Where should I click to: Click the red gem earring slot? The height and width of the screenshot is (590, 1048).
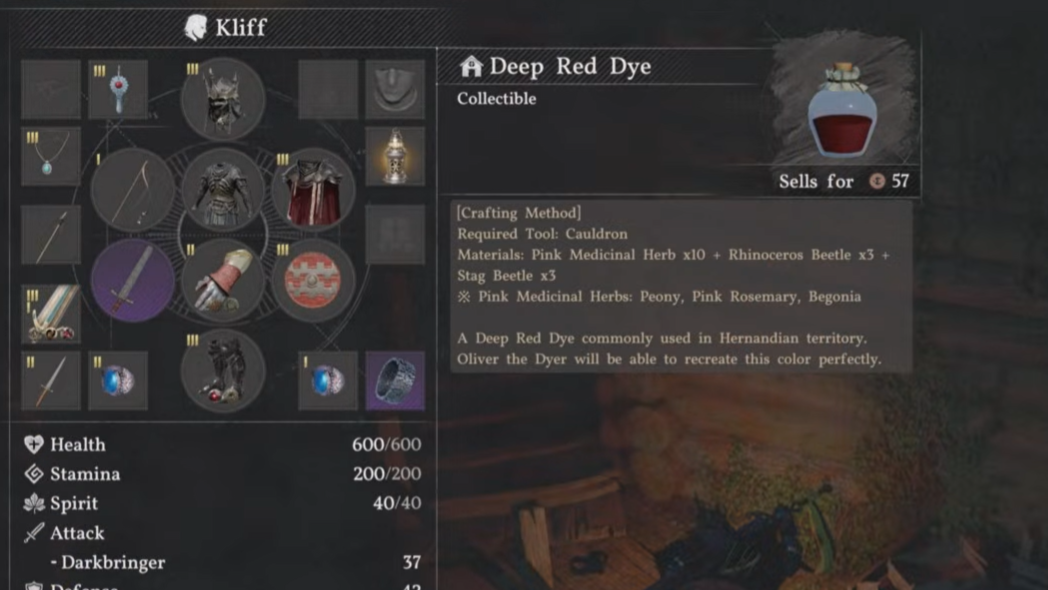click(118, 90)
